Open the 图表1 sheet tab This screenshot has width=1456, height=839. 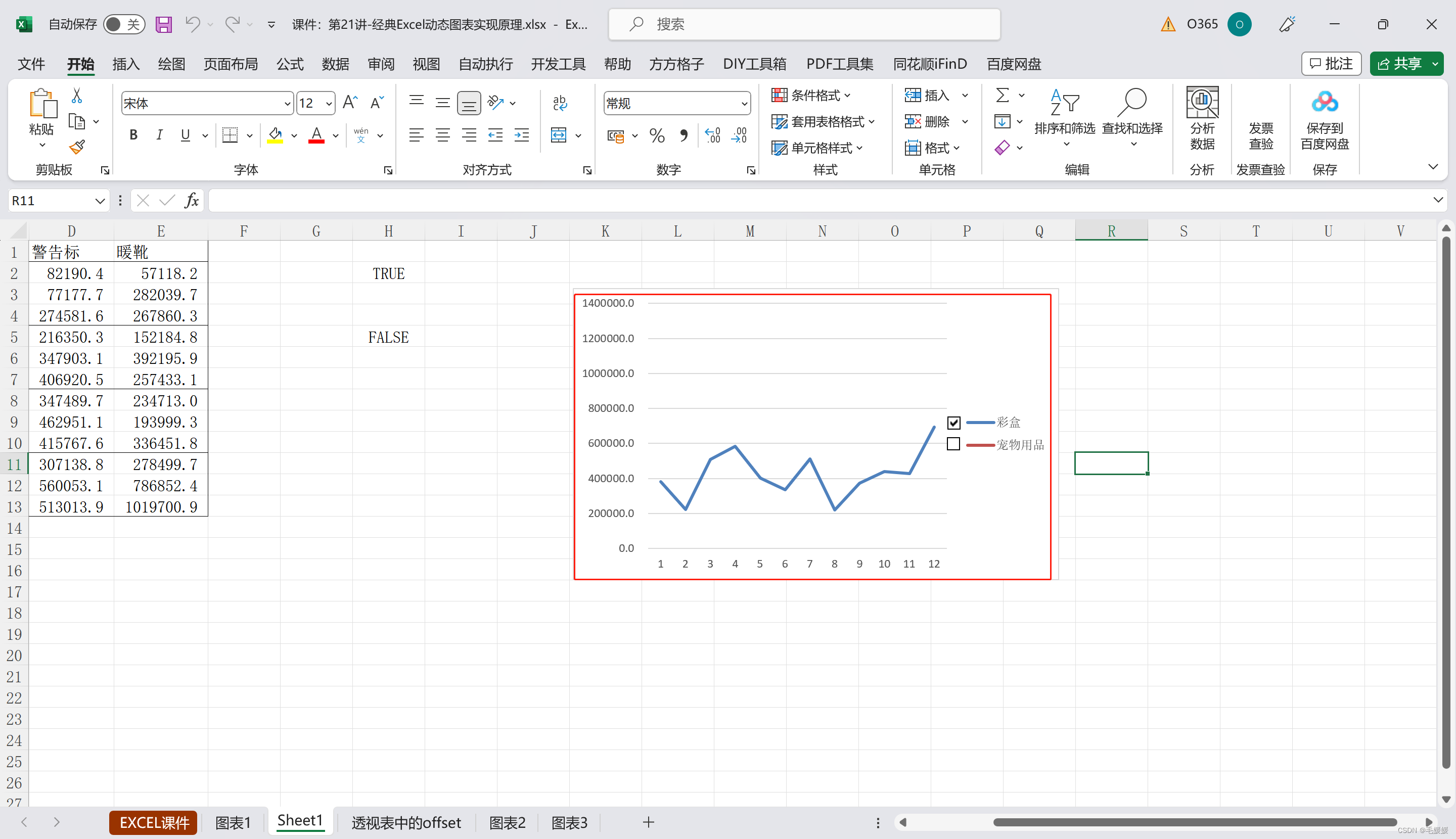point(233,822)
